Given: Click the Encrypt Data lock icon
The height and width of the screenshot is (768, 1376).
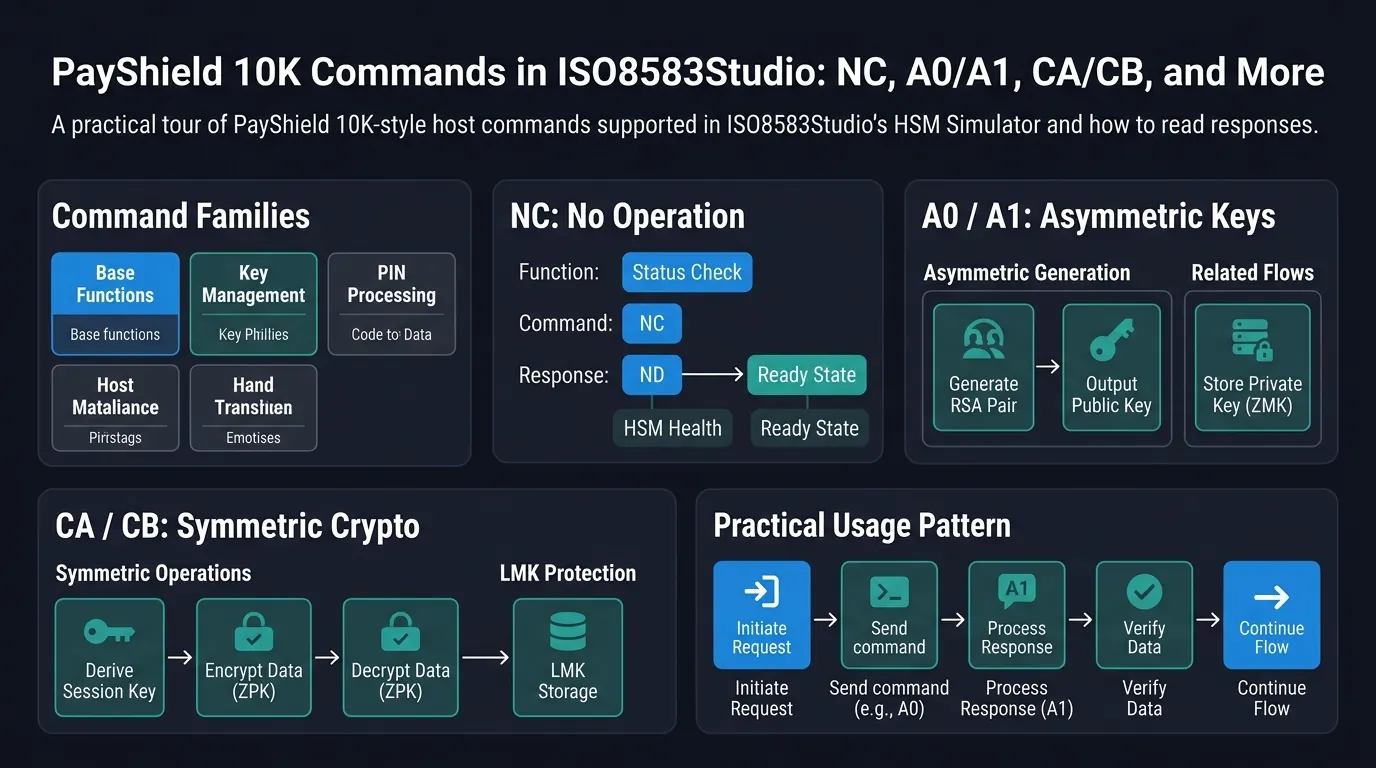Looking at the screenshot, I should 253,632.
